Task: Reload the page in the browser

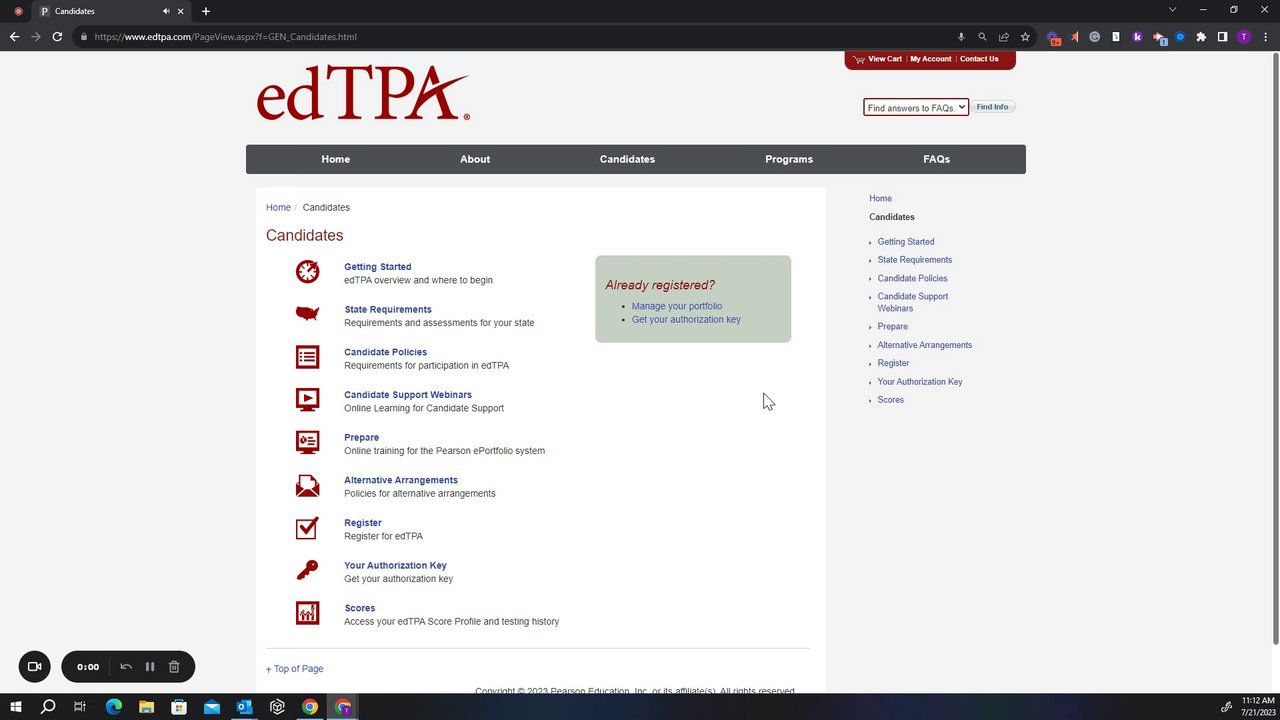Action: 57,37
